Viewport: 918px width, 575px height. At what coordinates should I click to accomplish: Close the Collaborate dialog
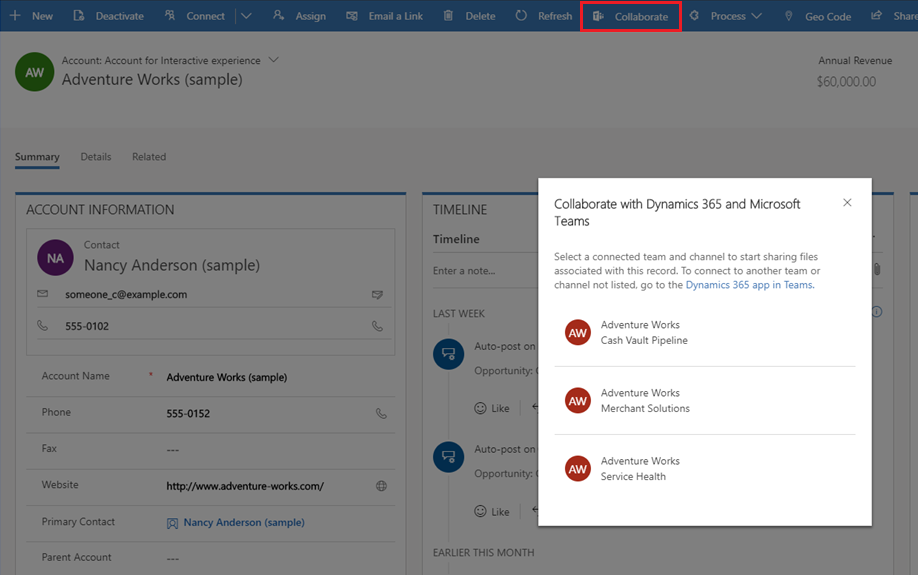(847, 203)
